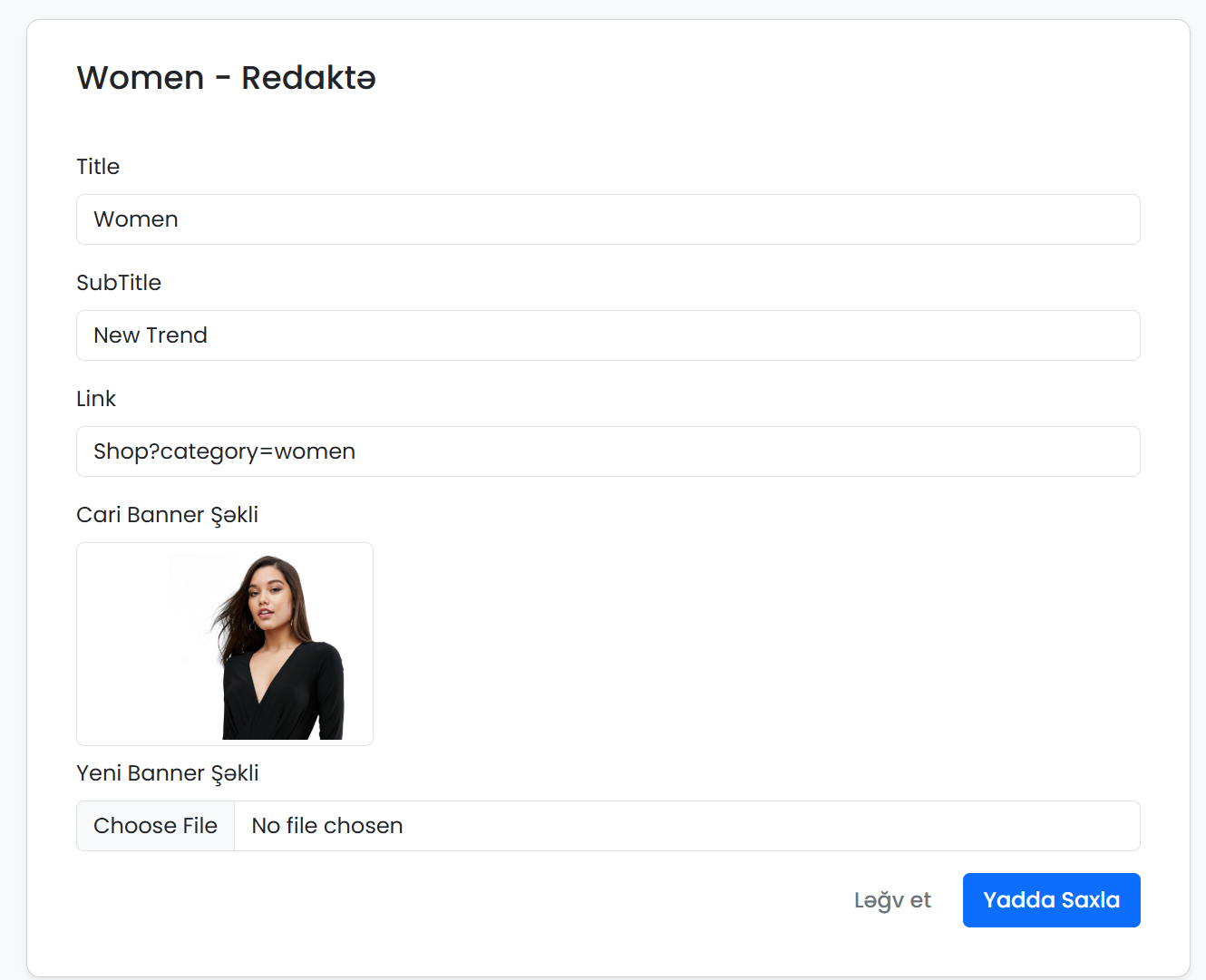Click the Choose File button

[x=155, y=826]
